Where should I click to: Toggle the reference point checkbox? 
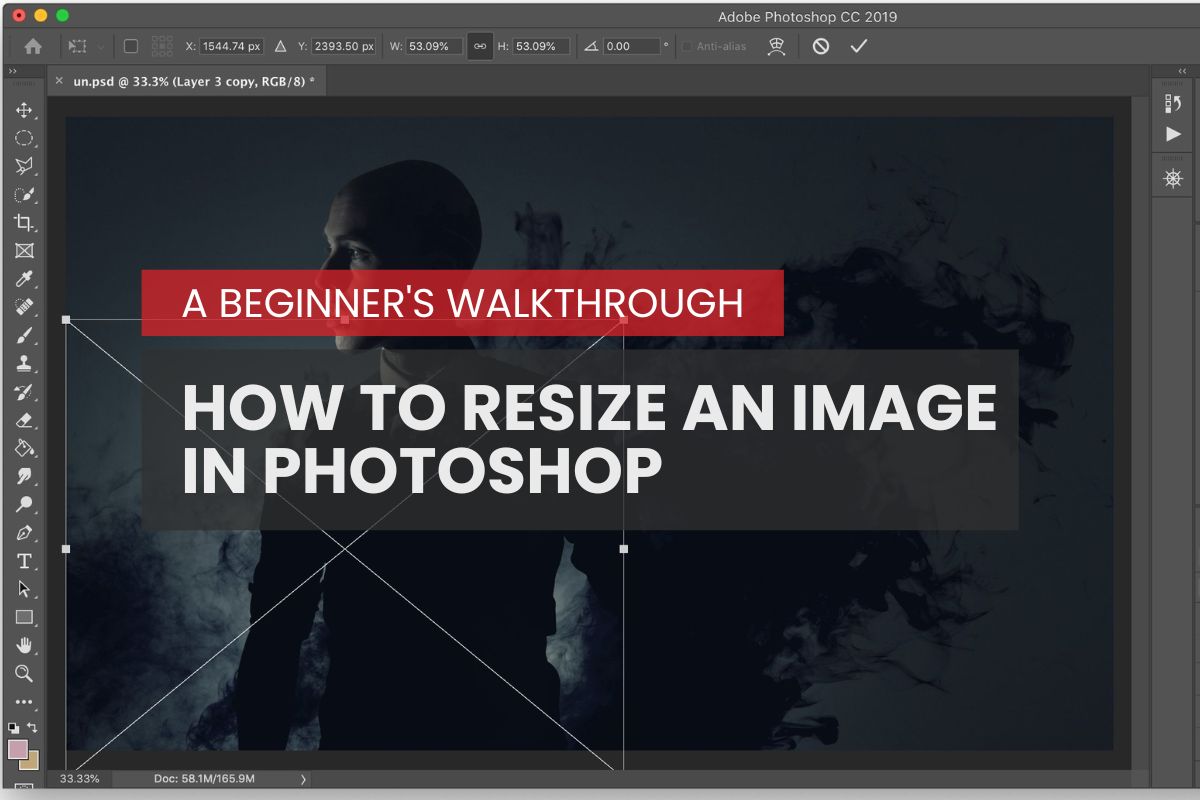(131, 46)
